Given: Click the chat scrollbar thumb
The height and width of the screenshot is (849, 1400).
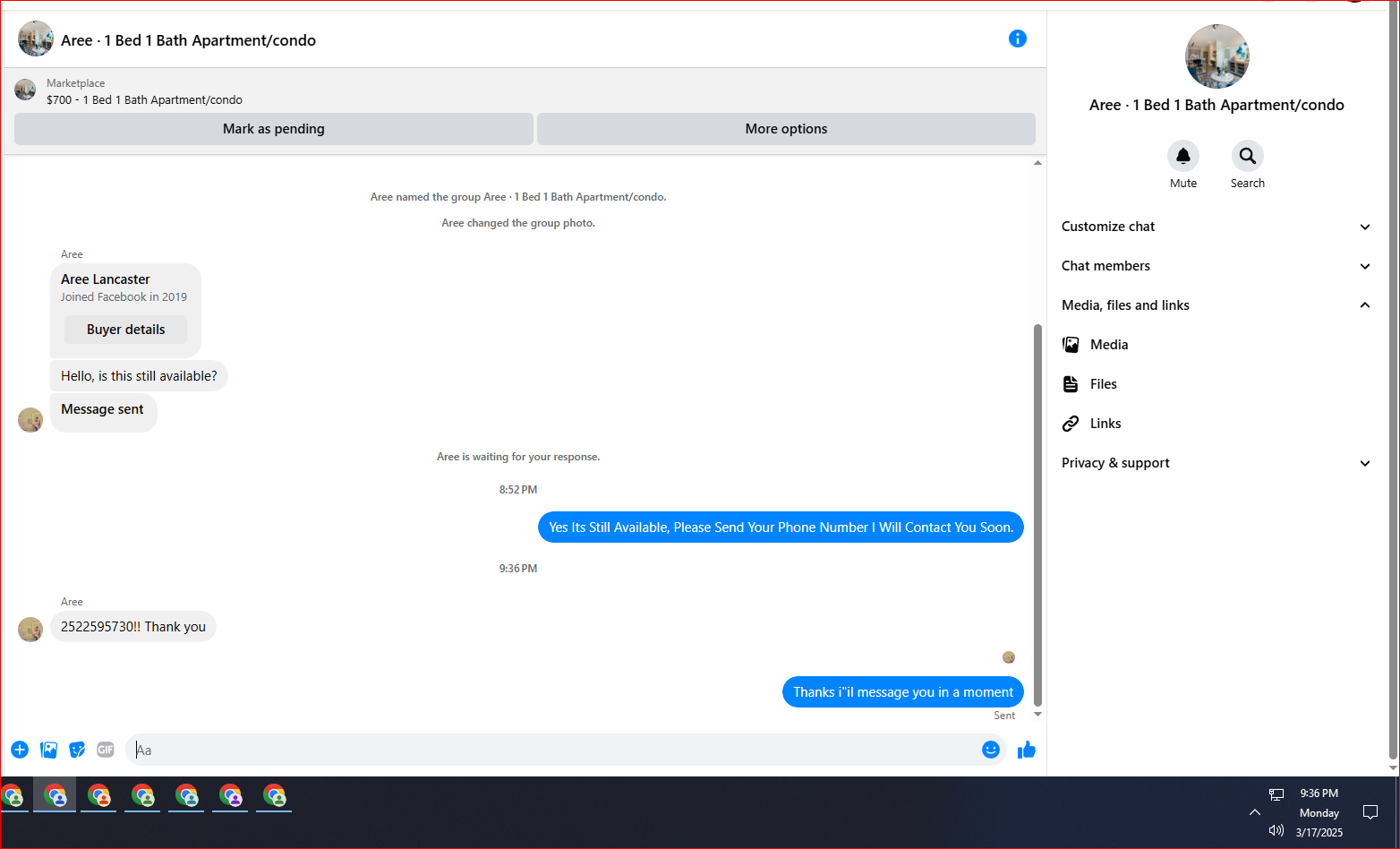Looking at the screenshot, I should point(1037,515).
